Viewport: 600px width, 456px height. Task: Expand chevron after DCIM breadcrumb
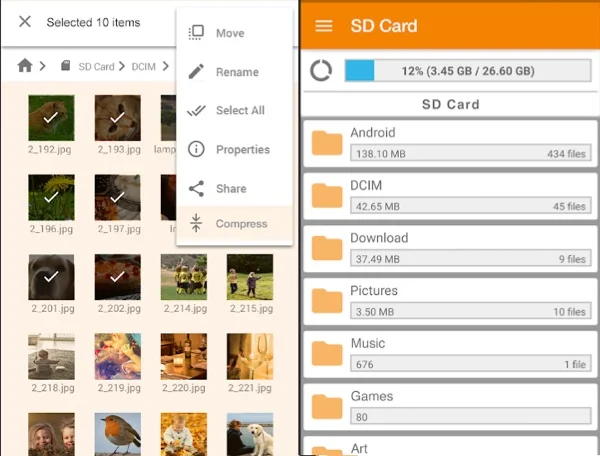[x=166, y=66]
